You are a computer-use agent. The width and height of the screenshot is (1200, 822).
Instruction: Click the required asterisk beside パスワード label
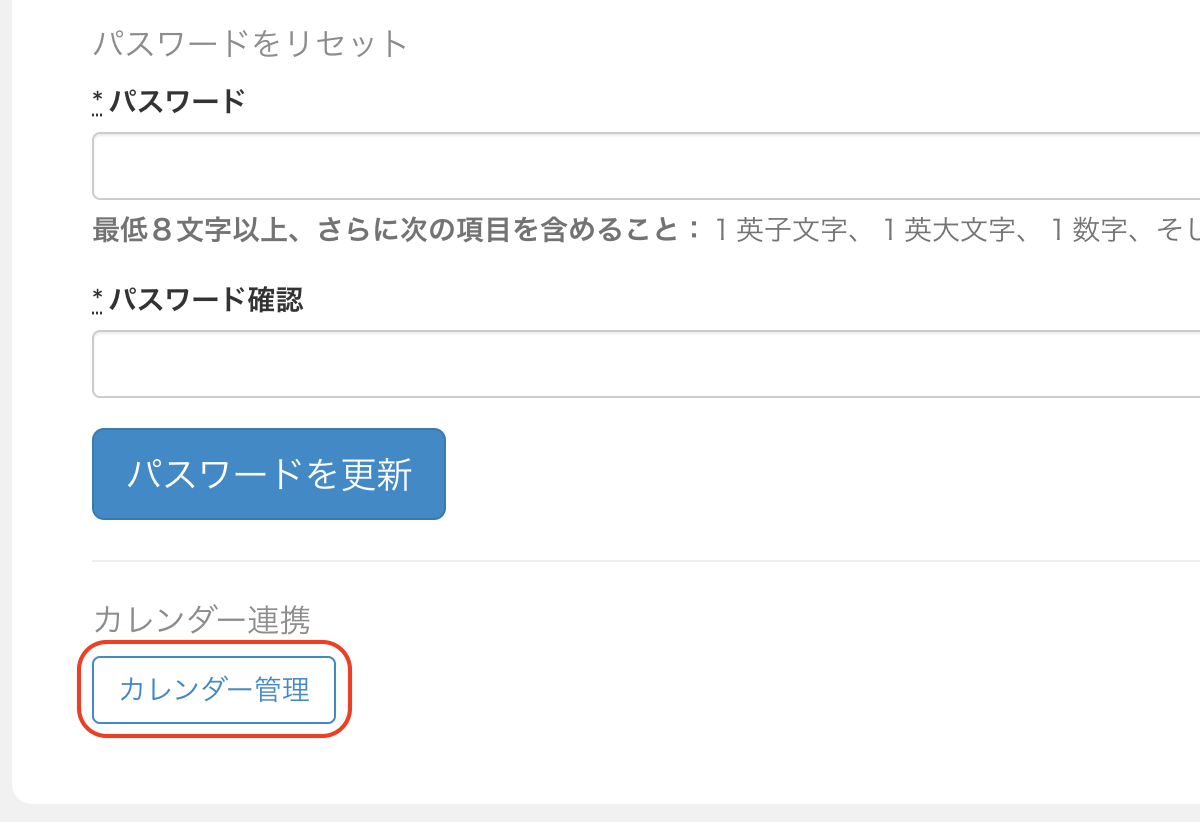coord(98,100)
